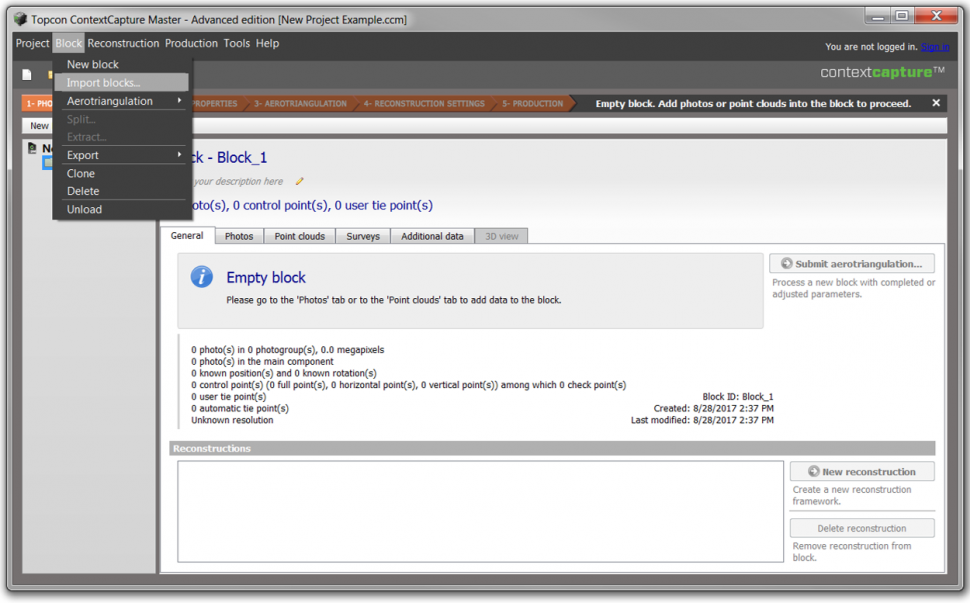Image resolution: width=970 pixels, height=603 pixels.
Task: Click the Reconstructions section header
Action: pos(552,448)
